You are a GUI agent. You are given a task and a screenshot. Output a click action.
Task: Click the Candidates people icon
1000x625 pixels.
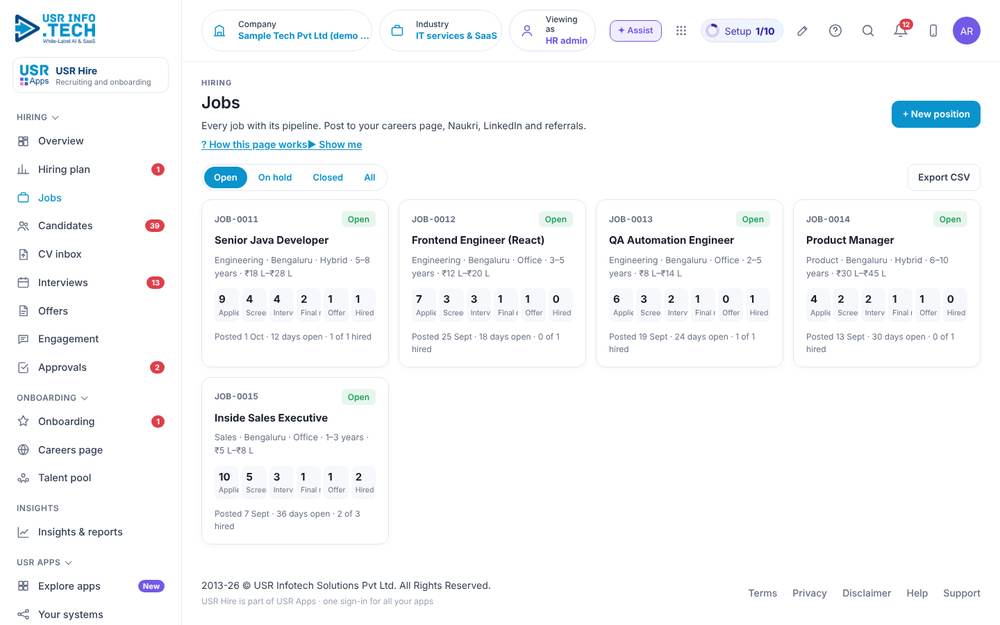23,226
